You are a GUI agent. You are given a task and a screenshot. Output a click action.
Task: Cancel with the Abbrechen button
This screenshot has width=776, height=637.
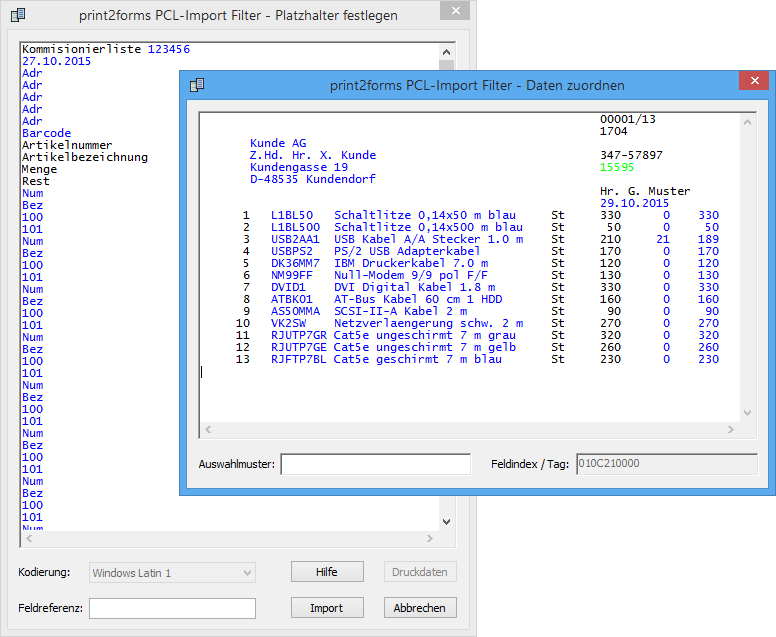420,608
